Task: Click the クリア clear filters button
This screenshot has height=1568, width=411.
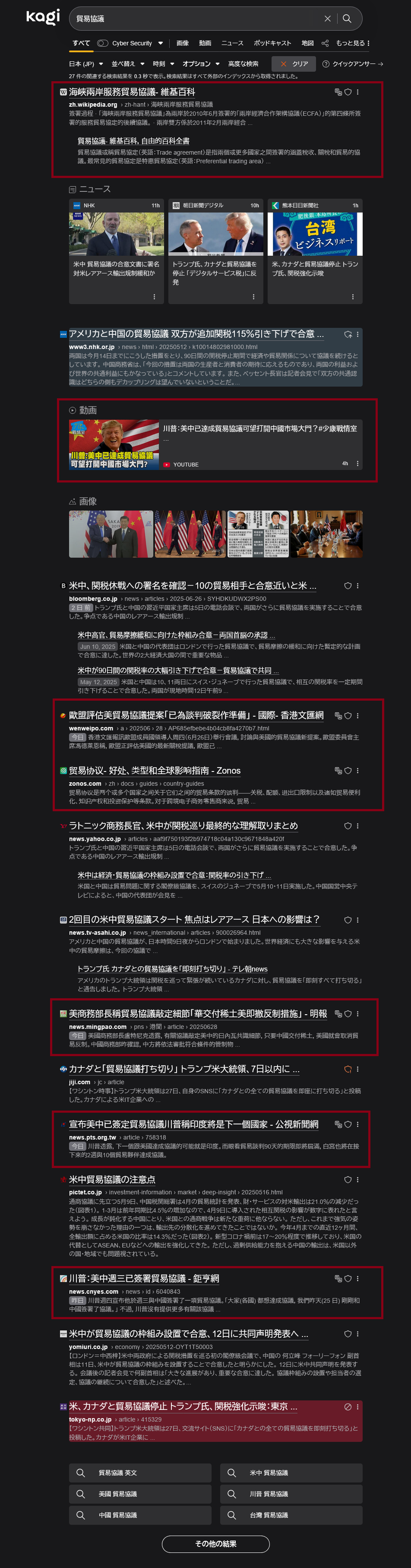Action: [x=294, y=64]
